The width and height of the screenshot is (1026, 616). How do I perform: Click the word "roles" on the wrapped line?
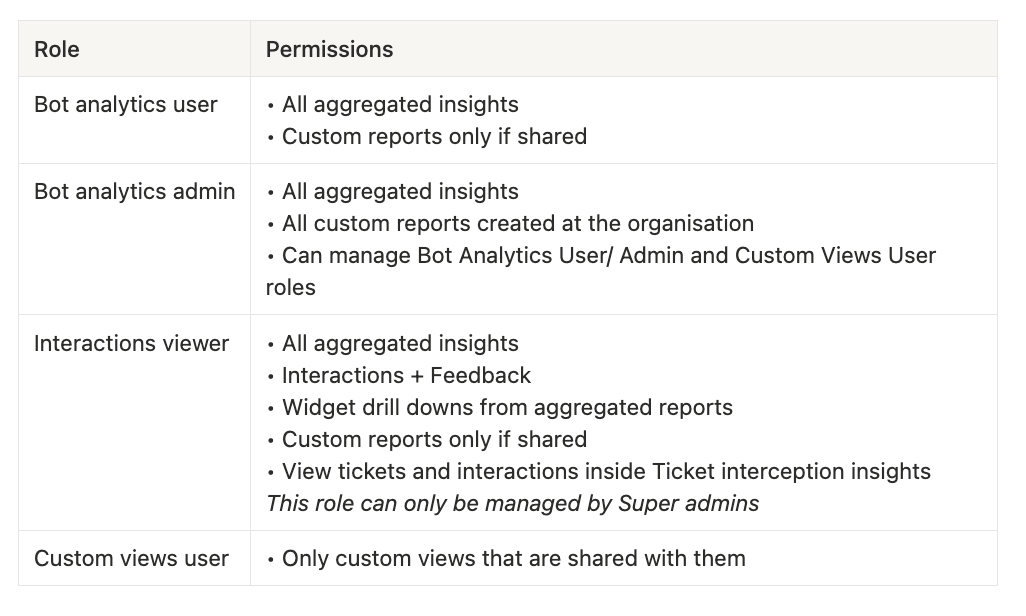coord(291,288)
